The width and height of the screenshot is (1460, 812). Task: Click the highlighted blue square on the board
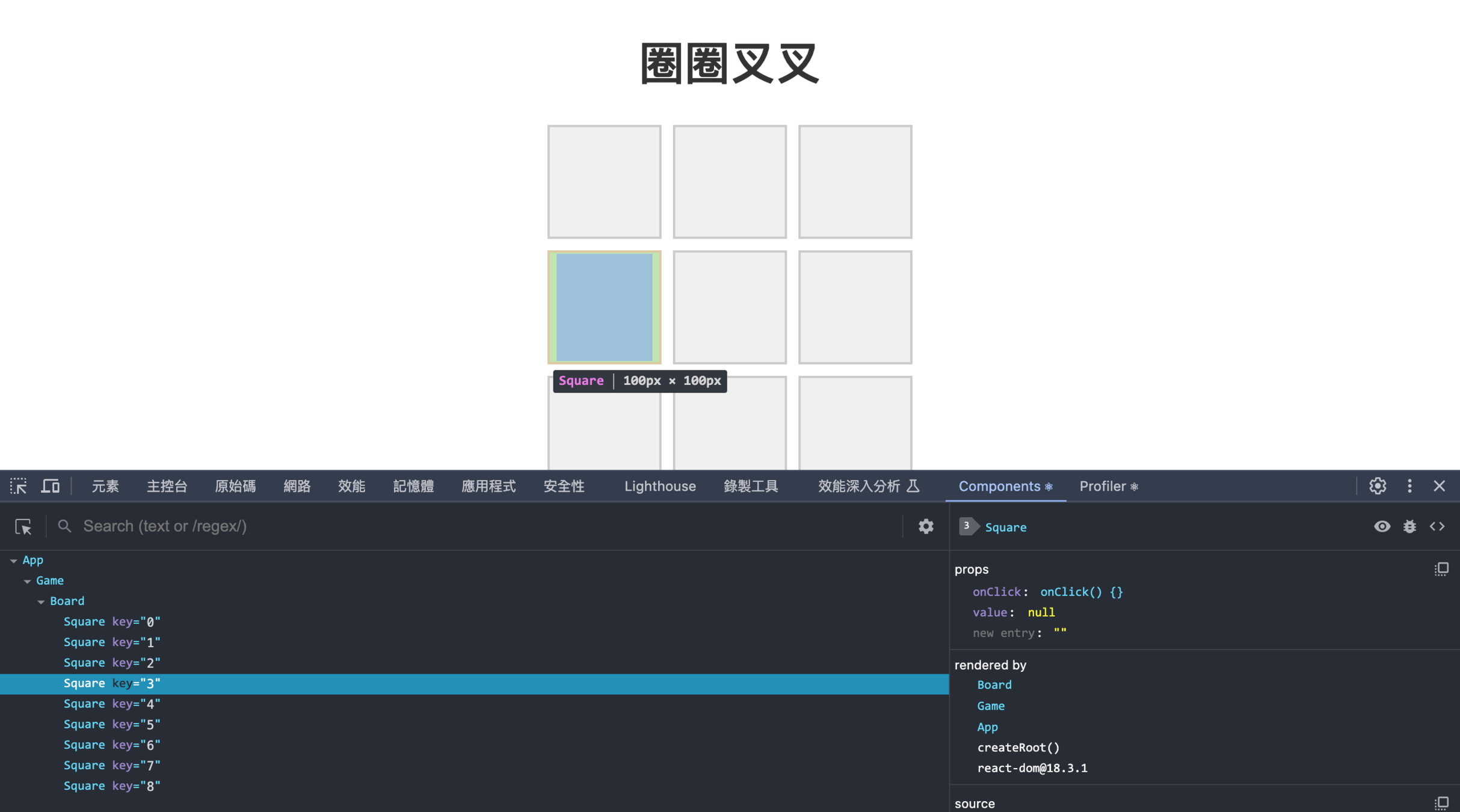[x=604, y=307]
